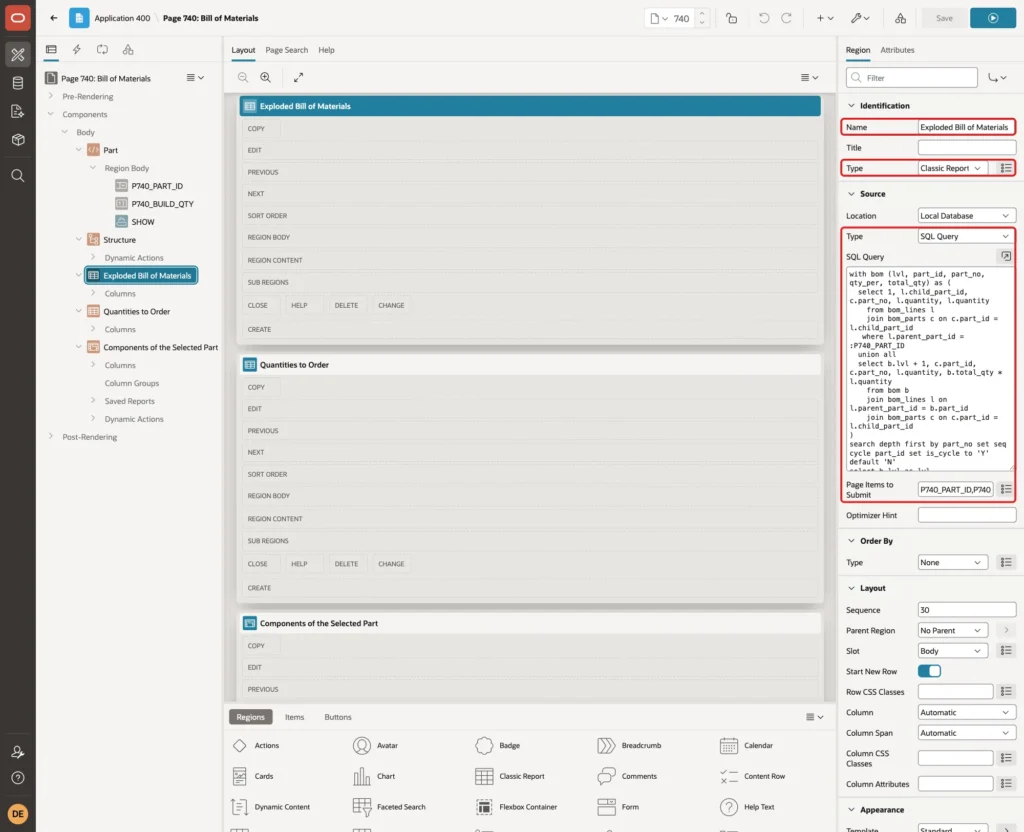
Task: Open the Slot Body dropdown
Action: click(952, 650)
